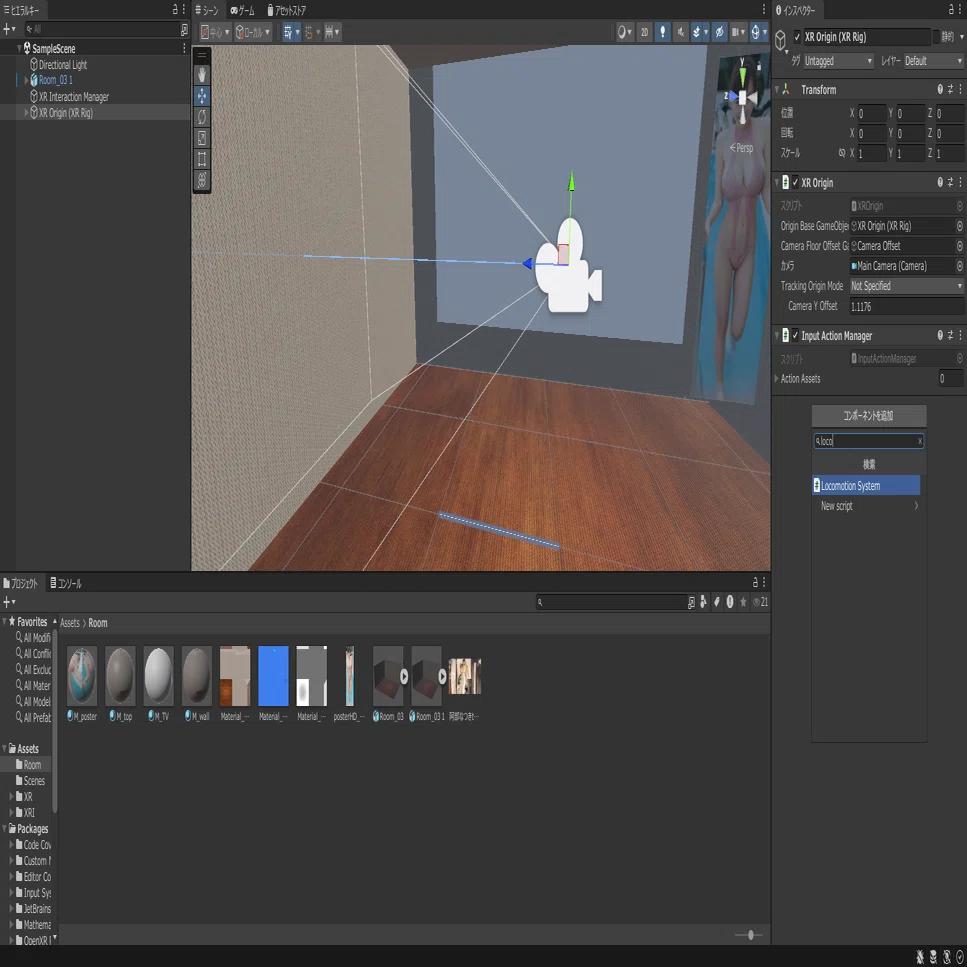Toggle XR Origin component enabled checkbox
The height and width of the screenshot is (967, 967).
[795, 183]
